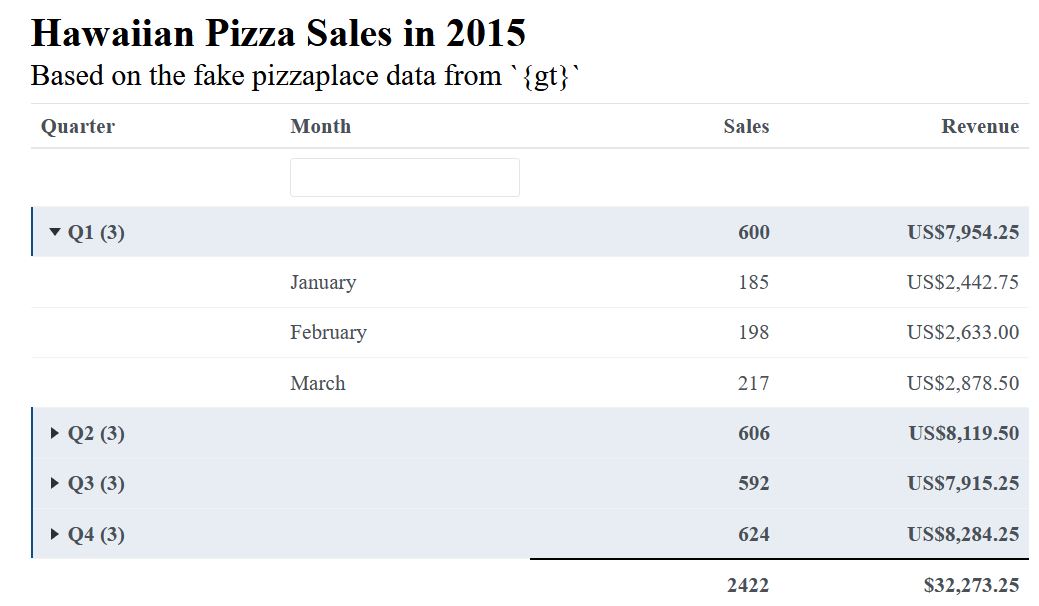Image resolution: width=1039 pixels, height=606 pixels.
Task: Click March sales value 217
Action: (753, 383)
